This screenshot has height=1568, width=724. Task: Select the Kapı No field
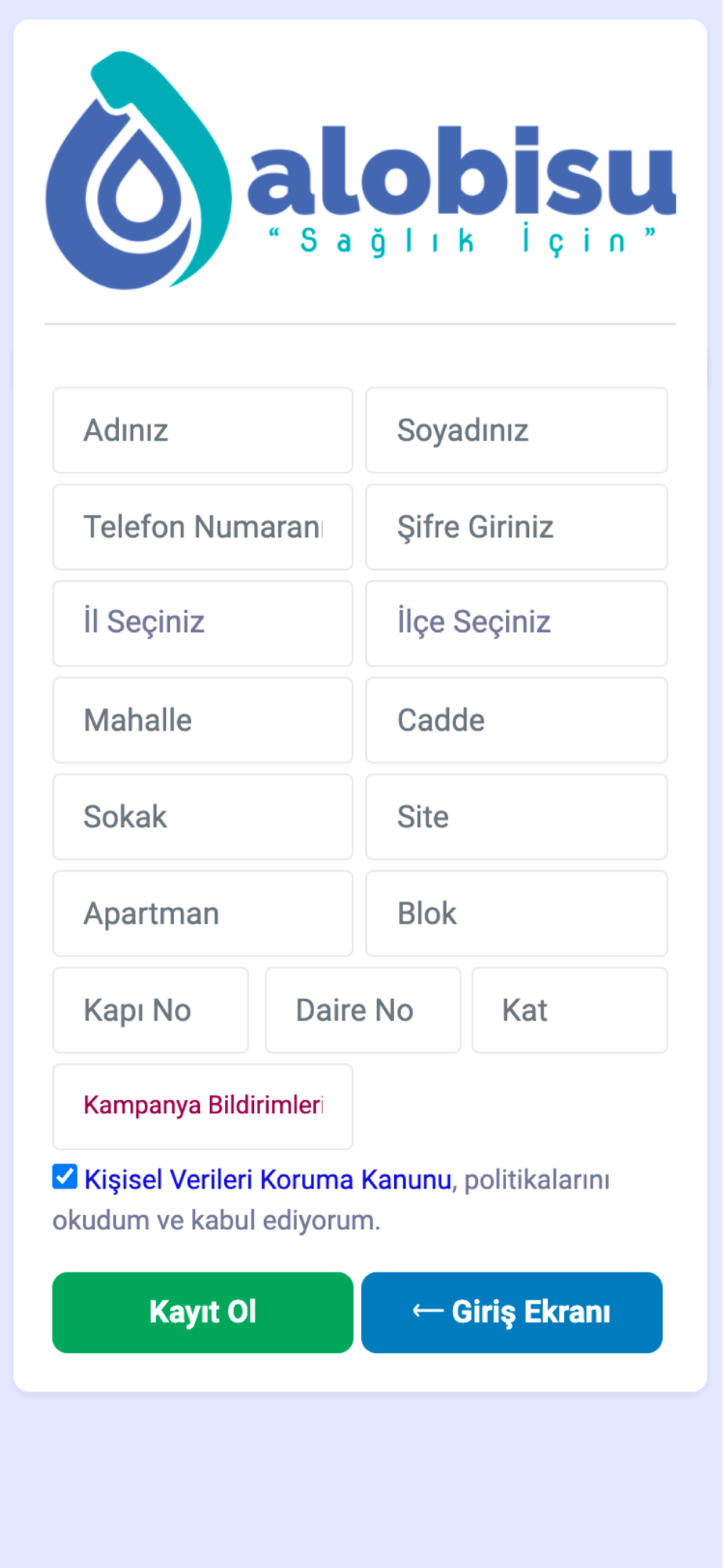tap(150, 1010)
